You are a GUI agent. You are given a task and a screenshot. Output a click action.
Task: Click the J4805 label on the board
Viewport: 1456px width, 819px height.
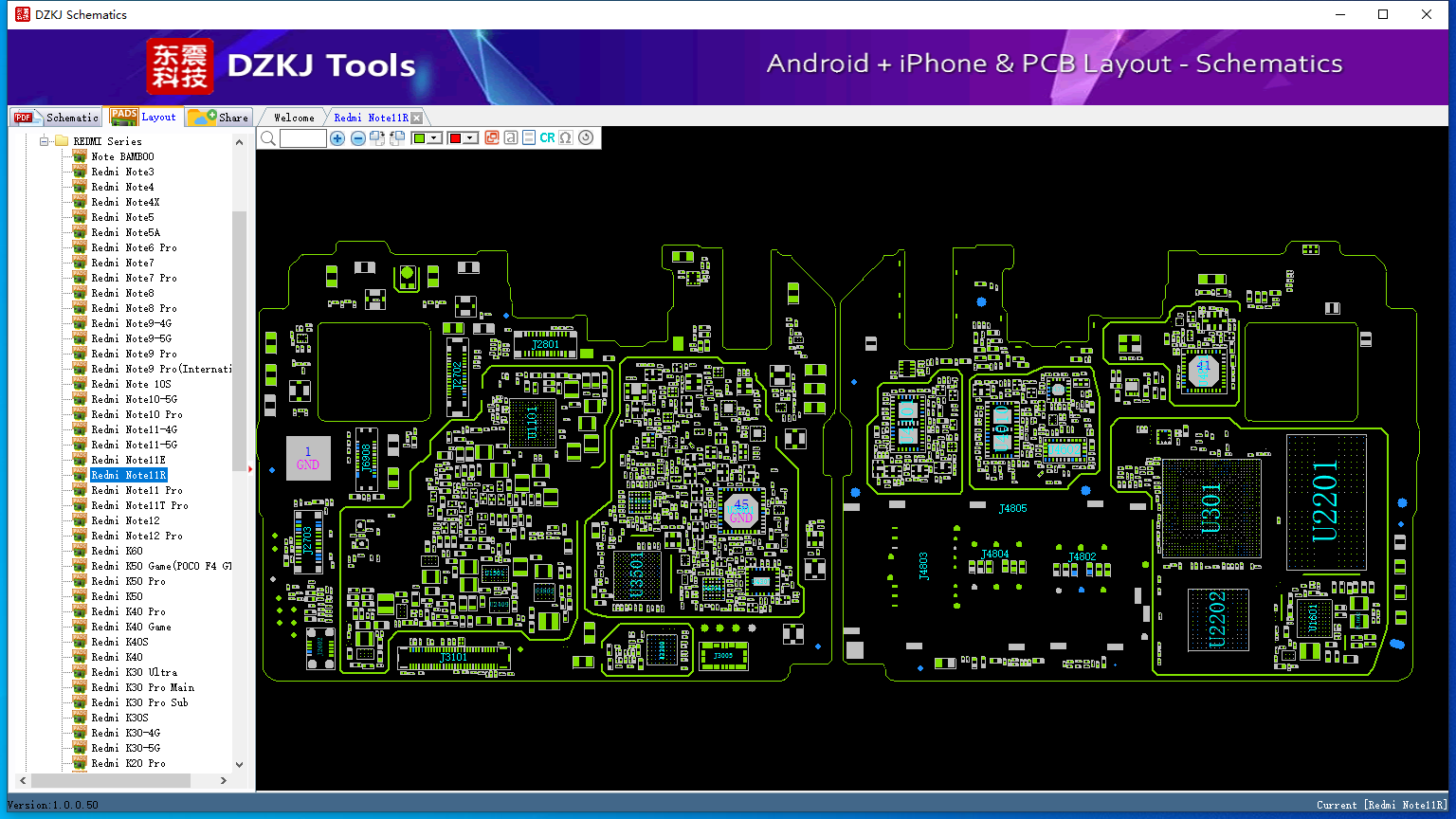click(x=1013, y=509)
